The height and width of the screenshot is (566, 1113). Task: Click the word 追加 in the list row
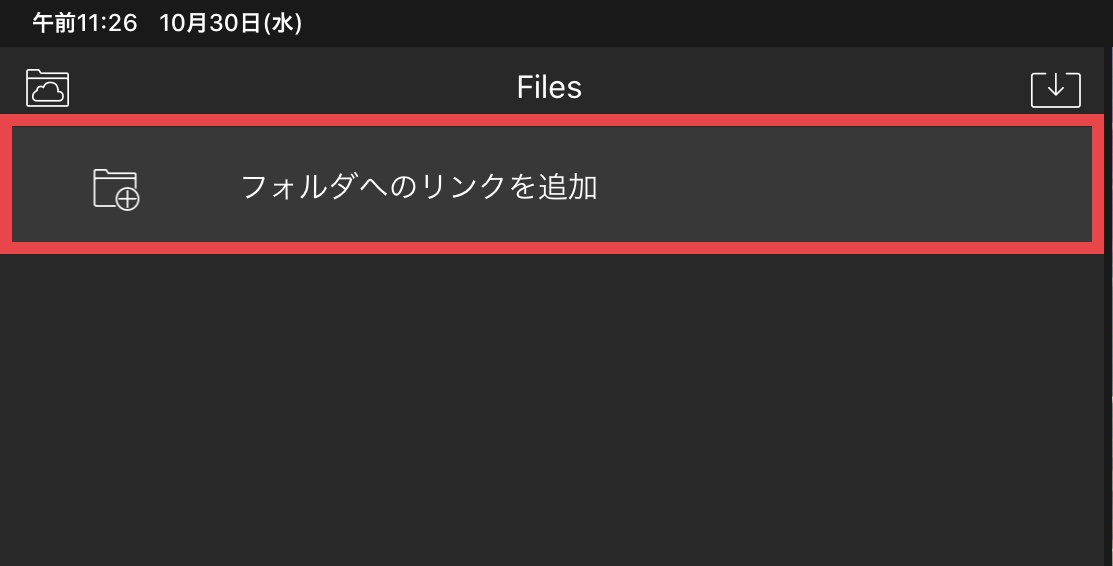pos(568,187)
